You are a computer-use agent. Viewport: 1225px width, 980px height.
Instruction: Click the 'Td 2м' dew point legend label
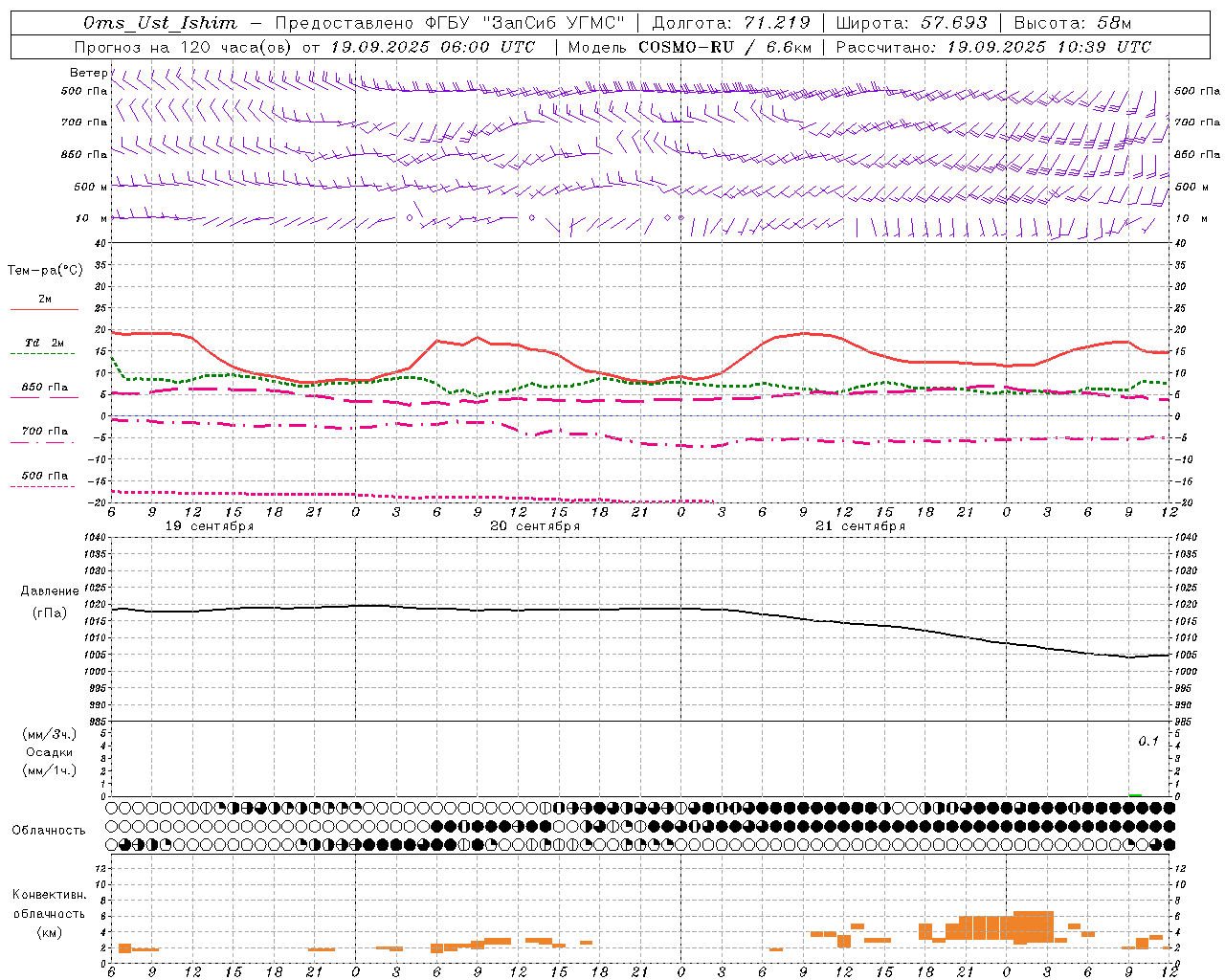(x=45, y=343)
